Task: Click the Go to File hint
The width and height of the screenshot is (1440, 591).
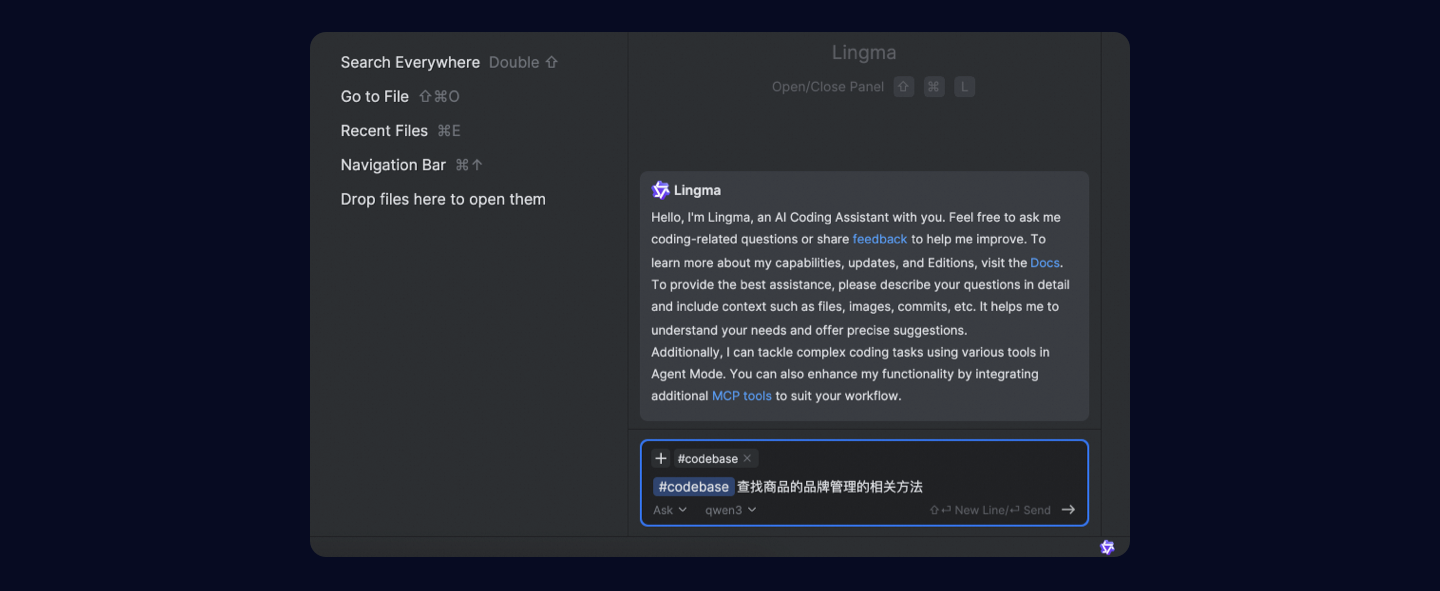Action: point(375,96)
